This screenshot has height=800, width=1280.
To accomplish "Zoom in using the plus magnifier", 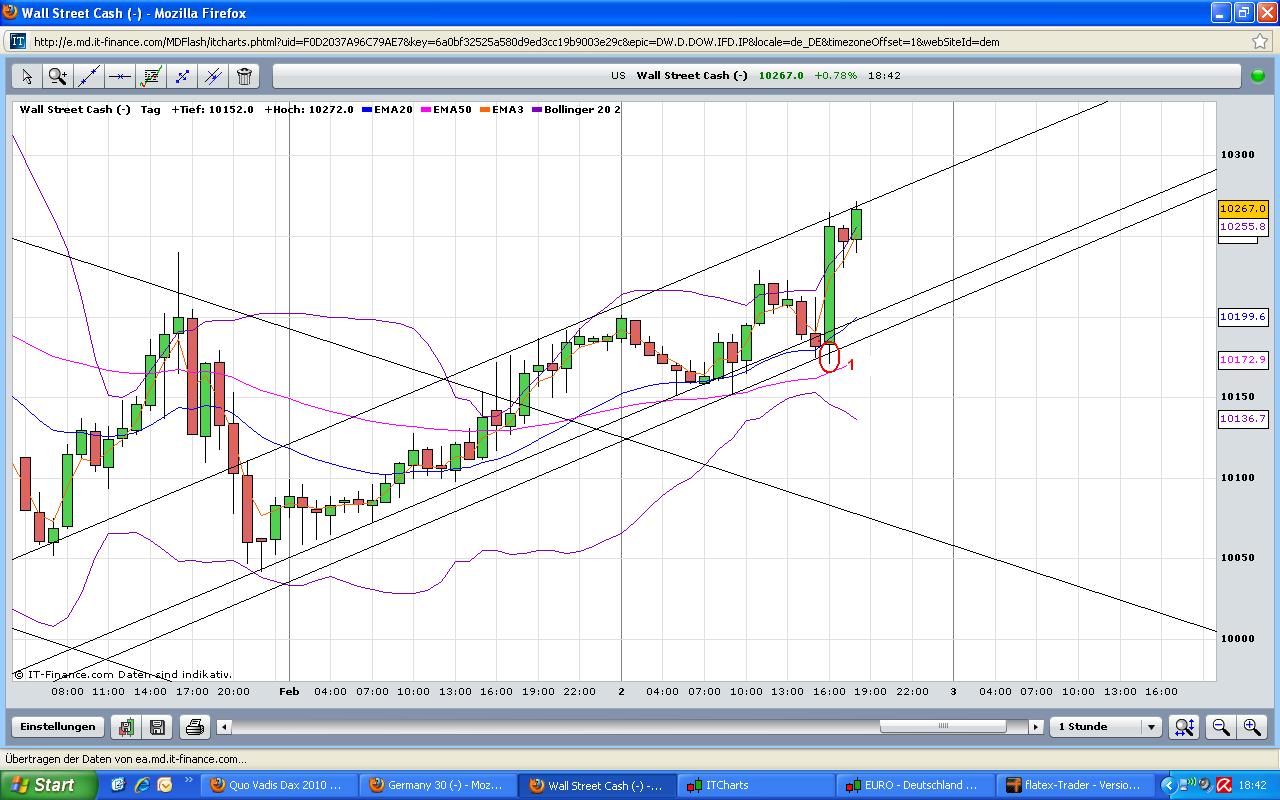I will pos(1250,727).
